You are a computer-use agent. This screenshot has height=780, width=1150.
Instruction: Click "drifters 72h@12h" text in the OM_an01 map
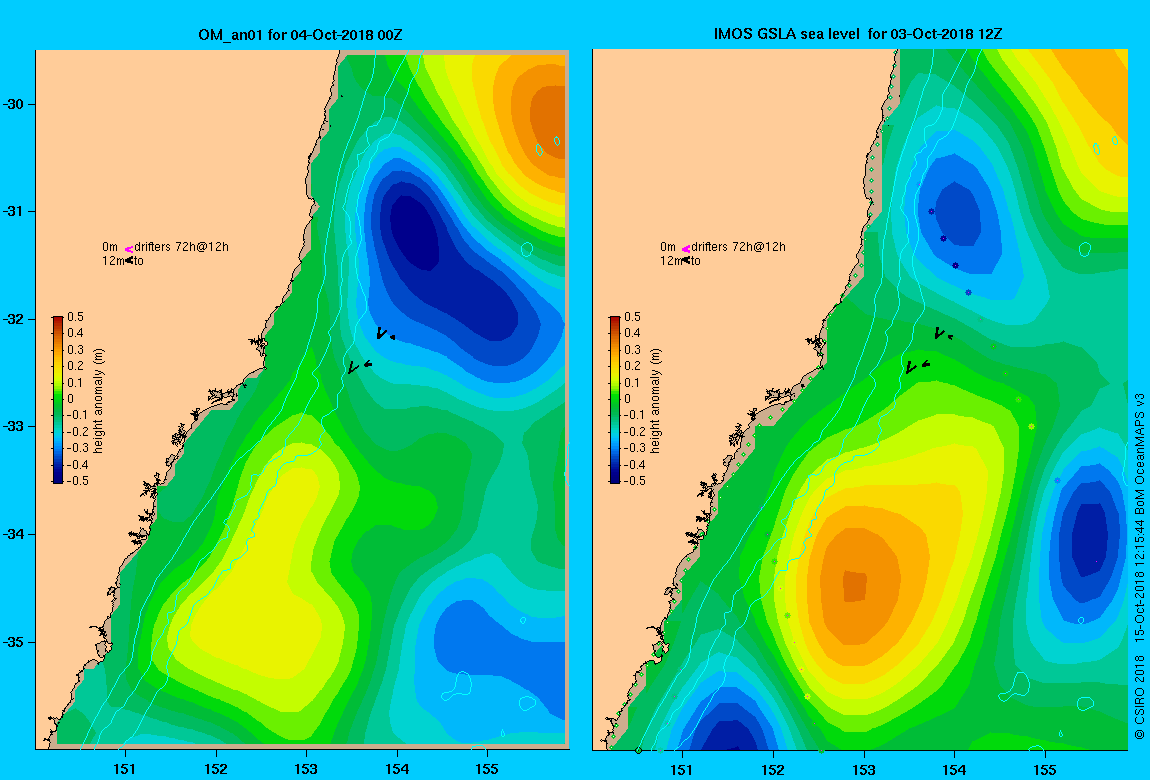[x=182, y=247]
